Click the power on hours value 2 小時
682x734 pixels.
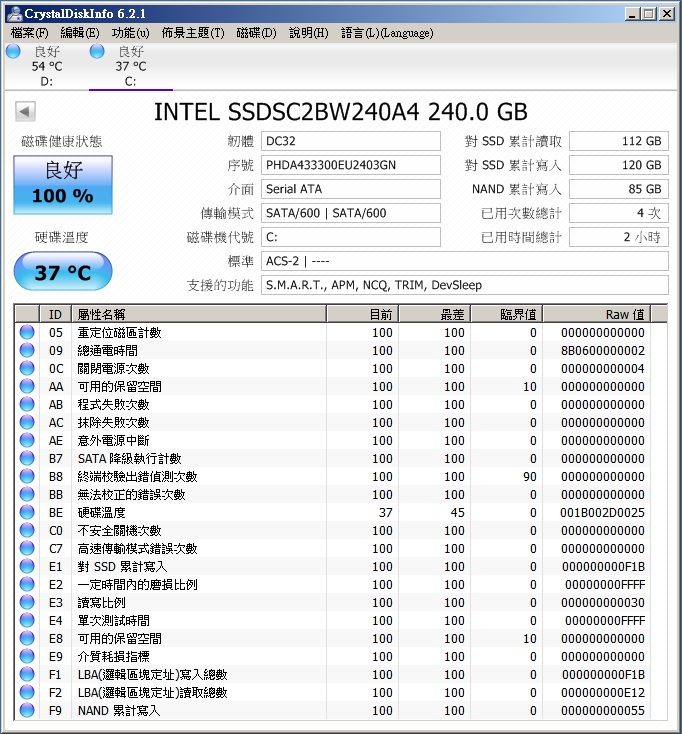(619, 237)
